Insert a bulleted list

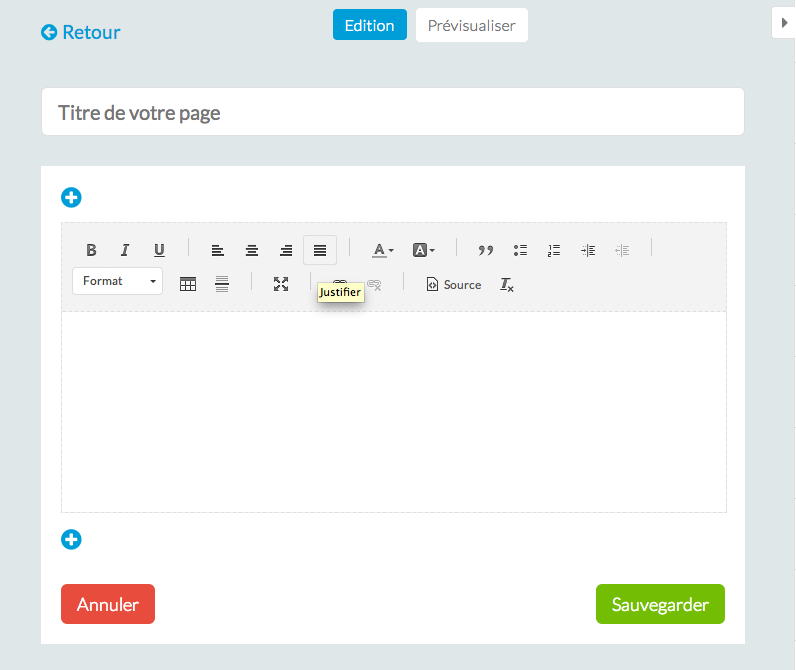[520, 250]
